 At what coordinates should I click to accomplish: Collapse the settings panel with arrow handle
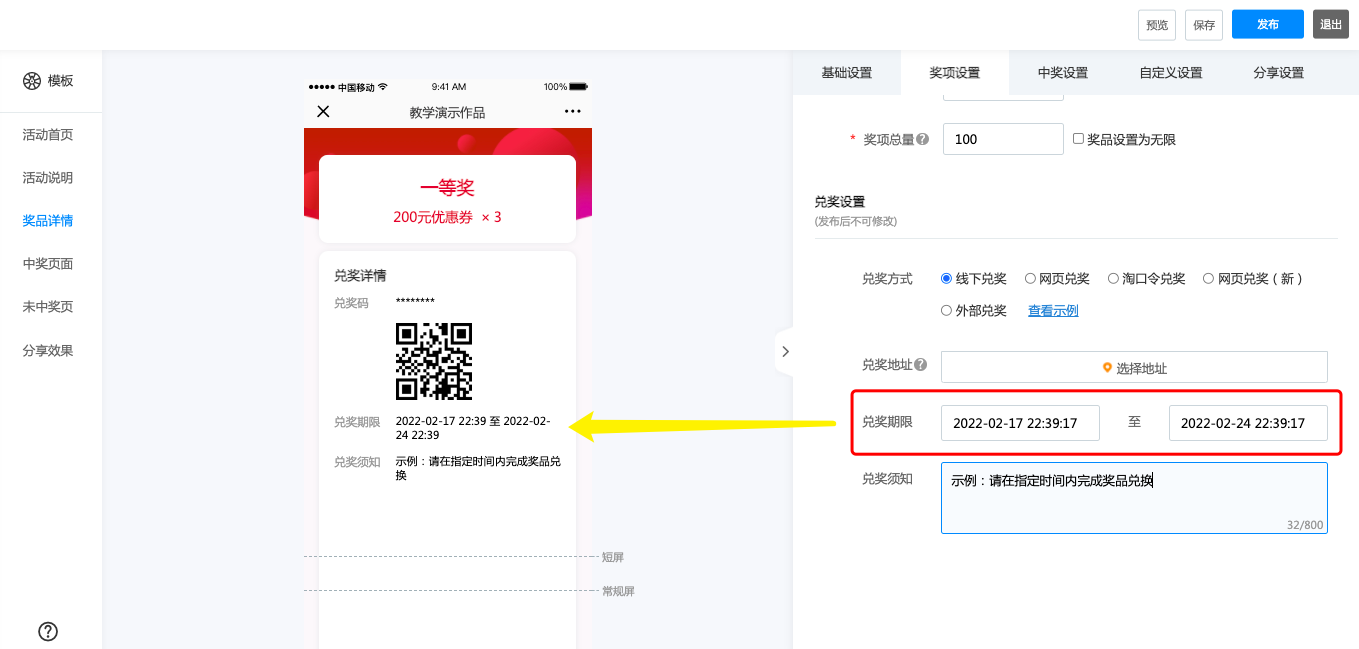click(785, 352)
